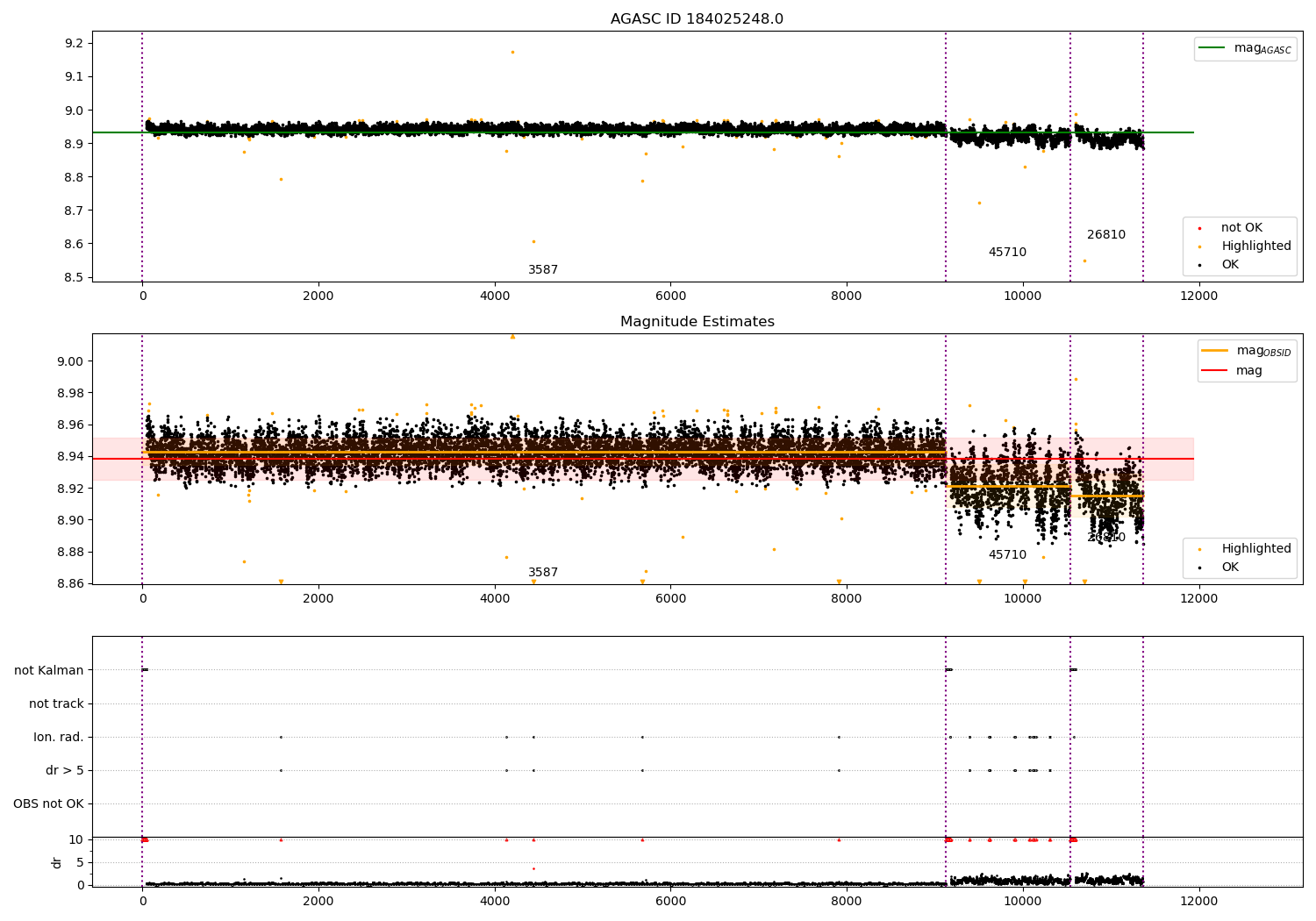The image size is (1316, 921).
Task: Click the "not Kalman" axis label
Action: click(x=49, y=670)
